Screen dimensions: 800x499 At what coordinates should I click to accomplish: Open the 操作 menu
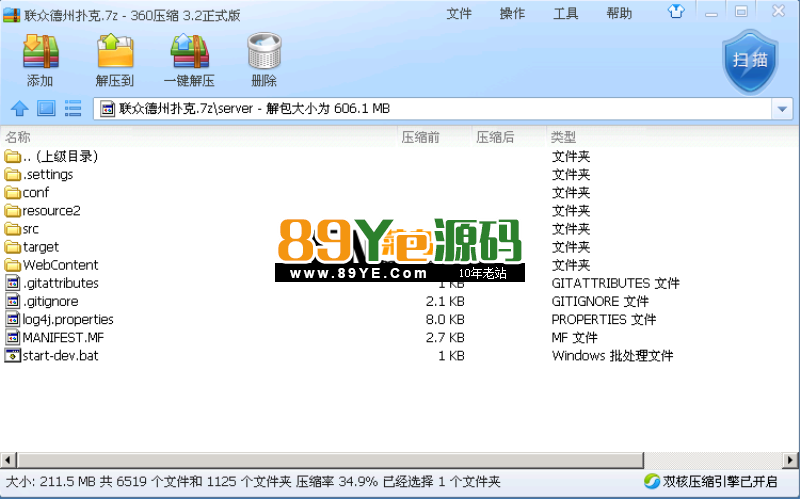[512, 14]
